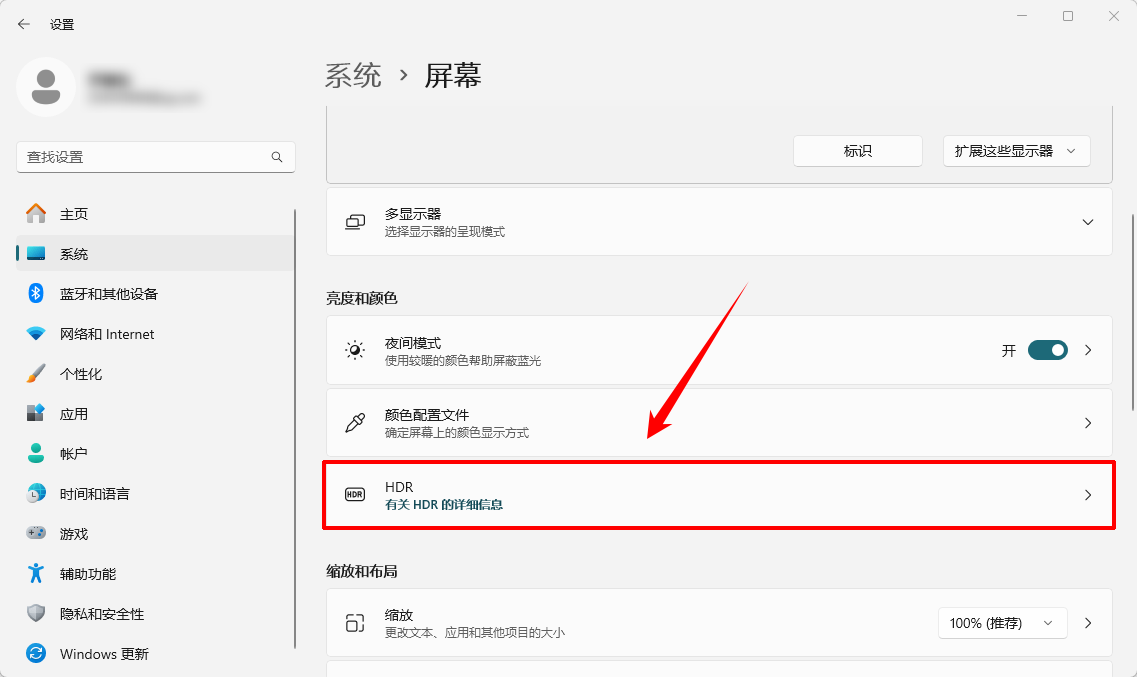Maximize the Settings window
The height and width of the screenshot is (677, 1137).
[1068, 16]
